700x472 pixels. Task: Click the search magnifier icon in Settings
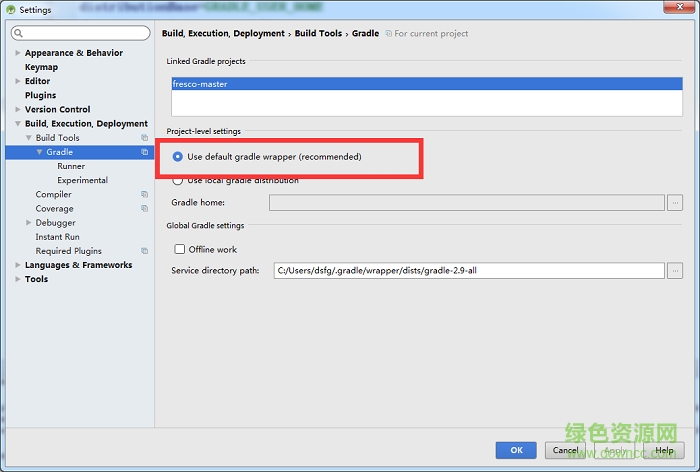18,33
